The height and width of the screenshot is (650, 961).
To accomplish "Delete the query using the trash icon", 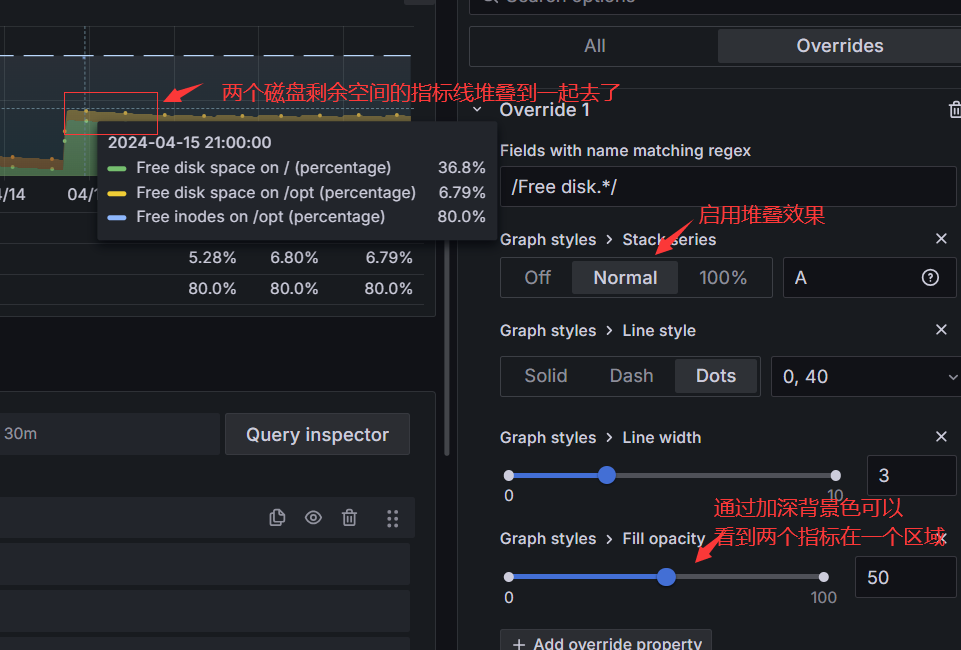I will [x=349, y=517].
